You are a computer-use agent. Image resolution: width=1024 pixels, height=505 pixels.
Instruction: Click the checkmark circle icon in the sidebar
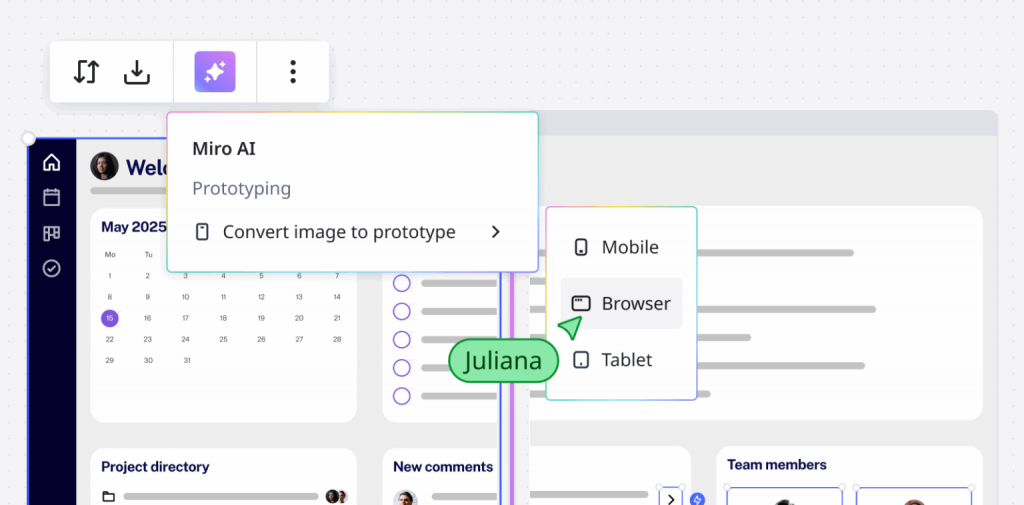(x=52, y=269)
